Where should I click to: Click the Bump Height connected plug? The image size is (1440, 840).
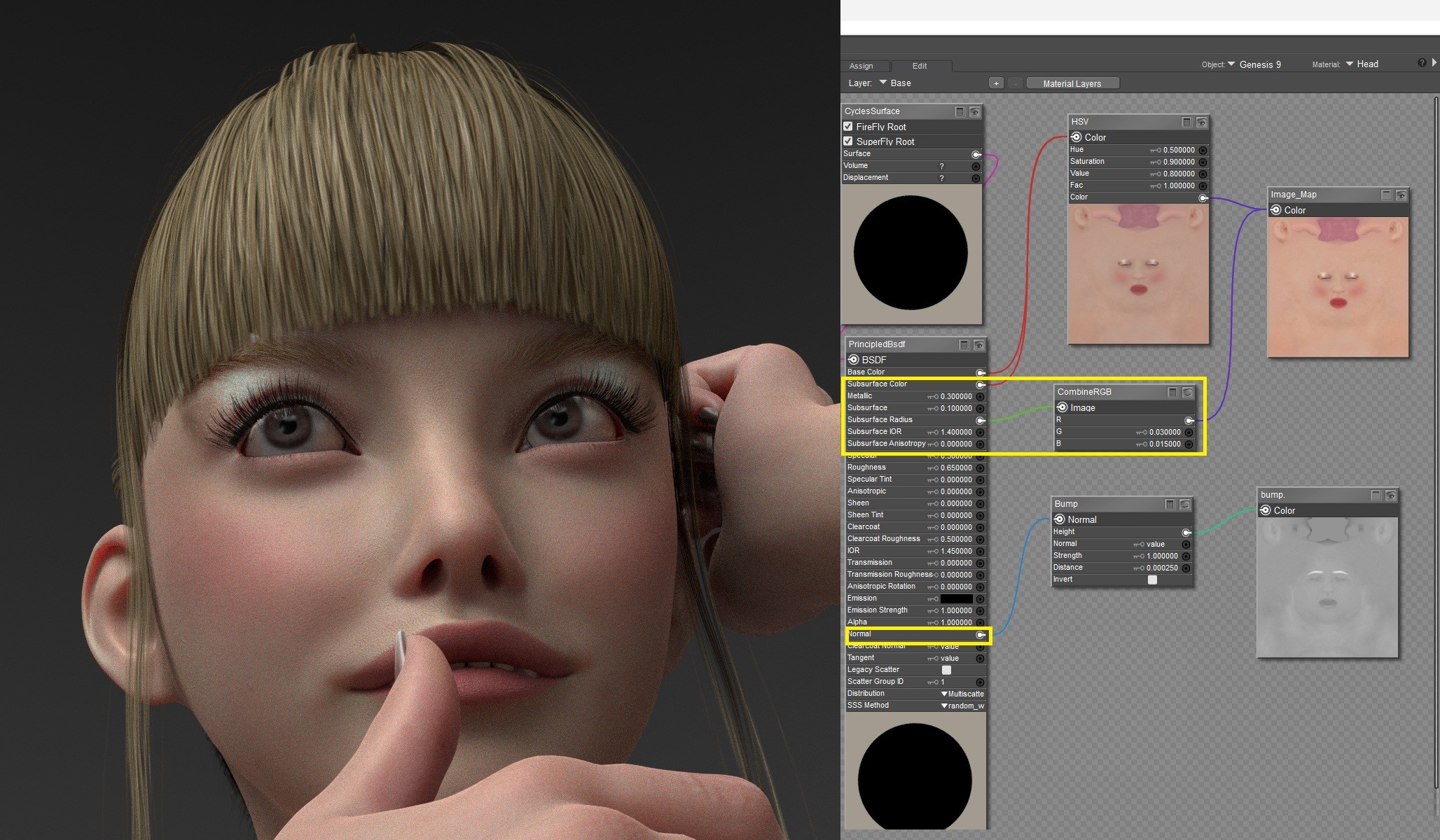point(1186,532)
